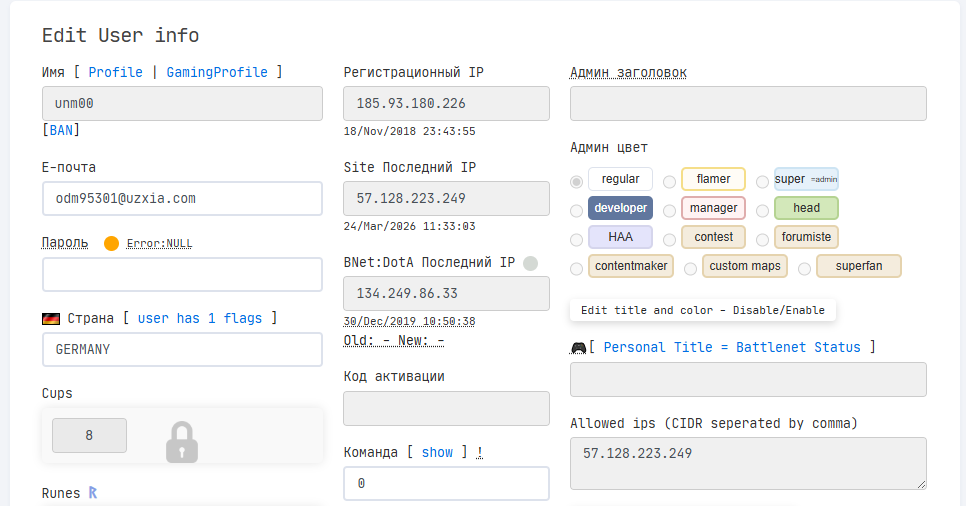Click the Страна field showing GERMANY
The height and width of the screenshot is (506, 966).
click(182, 349)
